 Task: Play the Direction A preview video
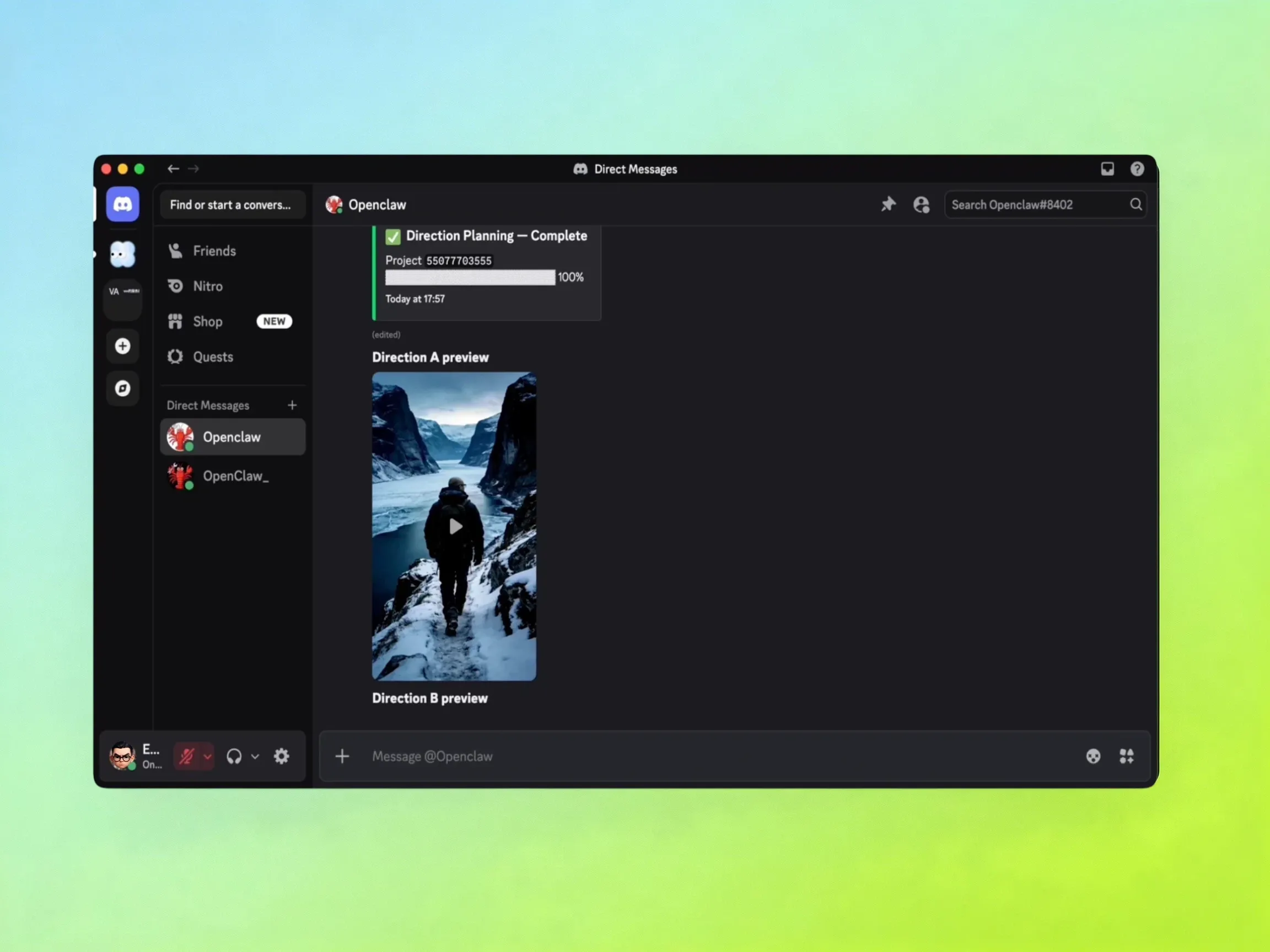pos(455,526)
